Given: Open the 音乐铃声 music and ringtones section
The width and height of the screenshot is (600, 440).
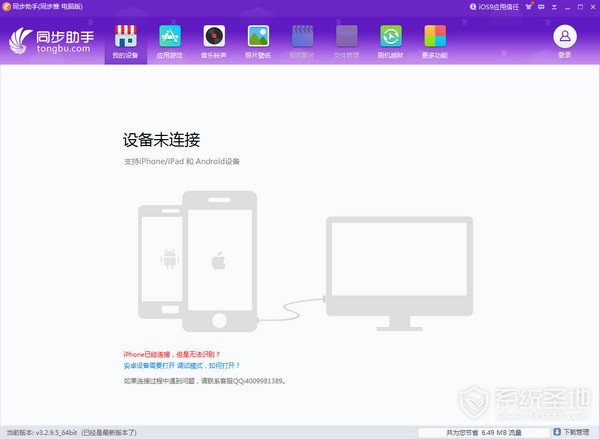Looking at the screenshot, I should [x=214, y=42].
